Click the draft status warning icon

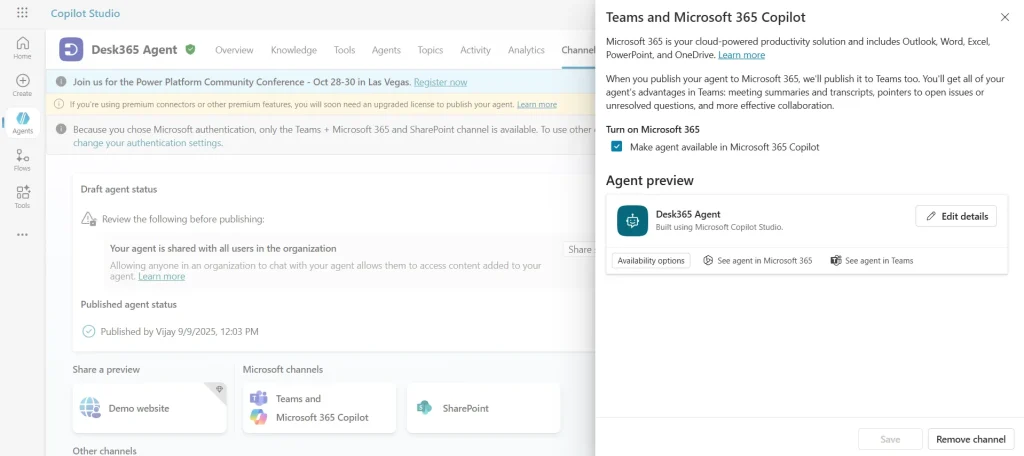pyautogui.click(x=89, y=219)
